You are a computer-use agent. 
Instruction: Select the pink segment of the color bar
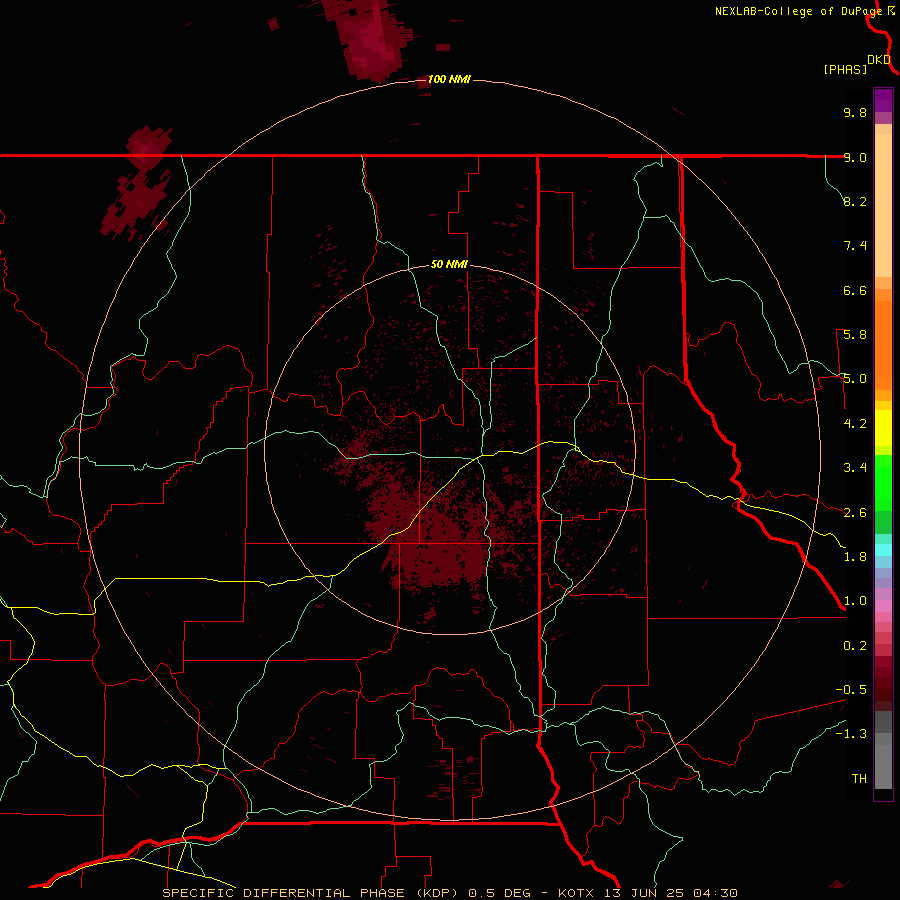pyautogui.click(x=883, y=606)
